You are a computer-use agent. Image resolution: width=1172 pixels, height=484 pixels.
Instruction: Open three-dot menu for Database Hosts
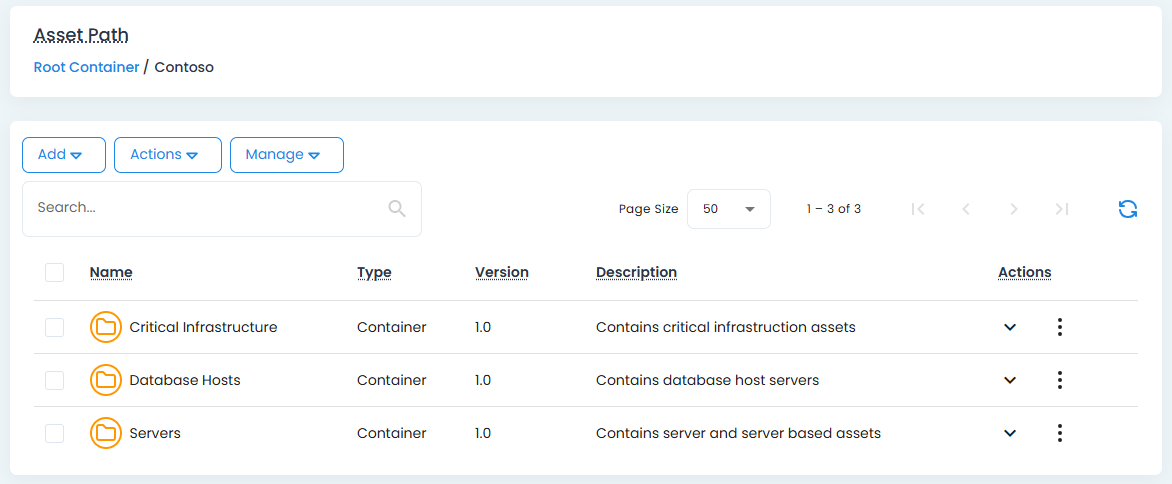coord(1059,380)
